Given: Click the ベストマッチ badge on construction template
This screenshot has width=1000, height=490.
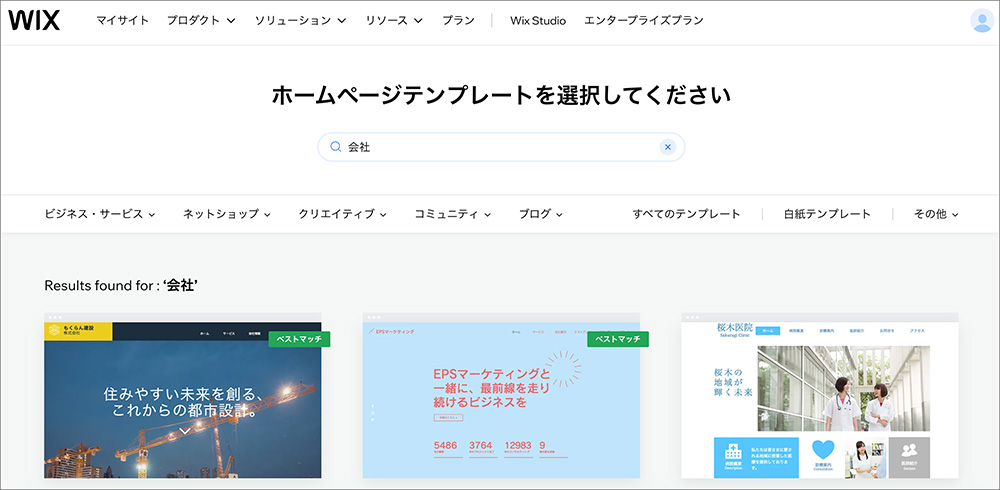Looking at the screenshot, I should tap(299, 339).
